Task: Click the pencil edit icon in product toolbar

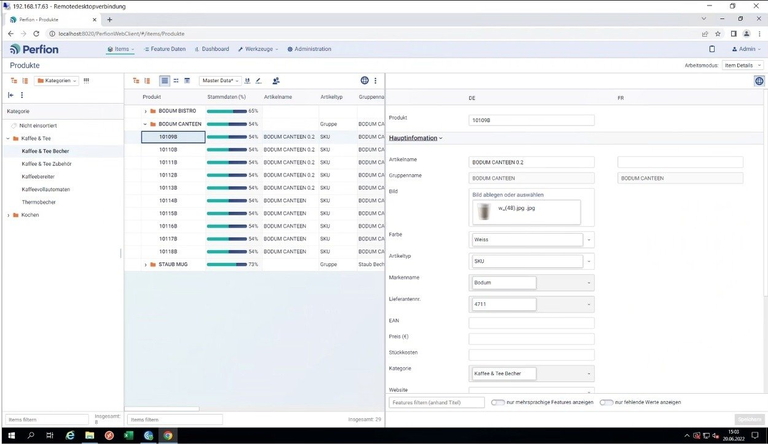Action: coord(259,81)
